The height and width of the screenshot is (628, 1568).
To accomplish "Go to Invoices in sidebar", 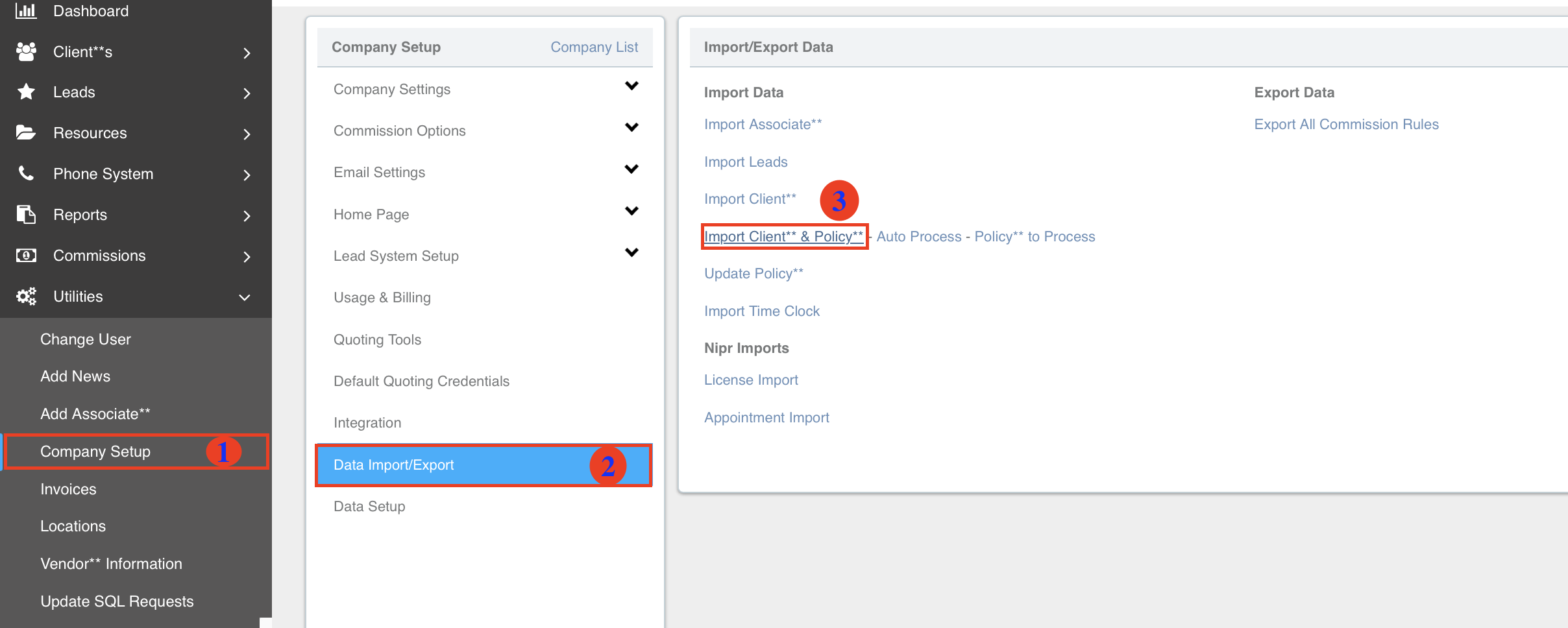I will pos(68,489).
